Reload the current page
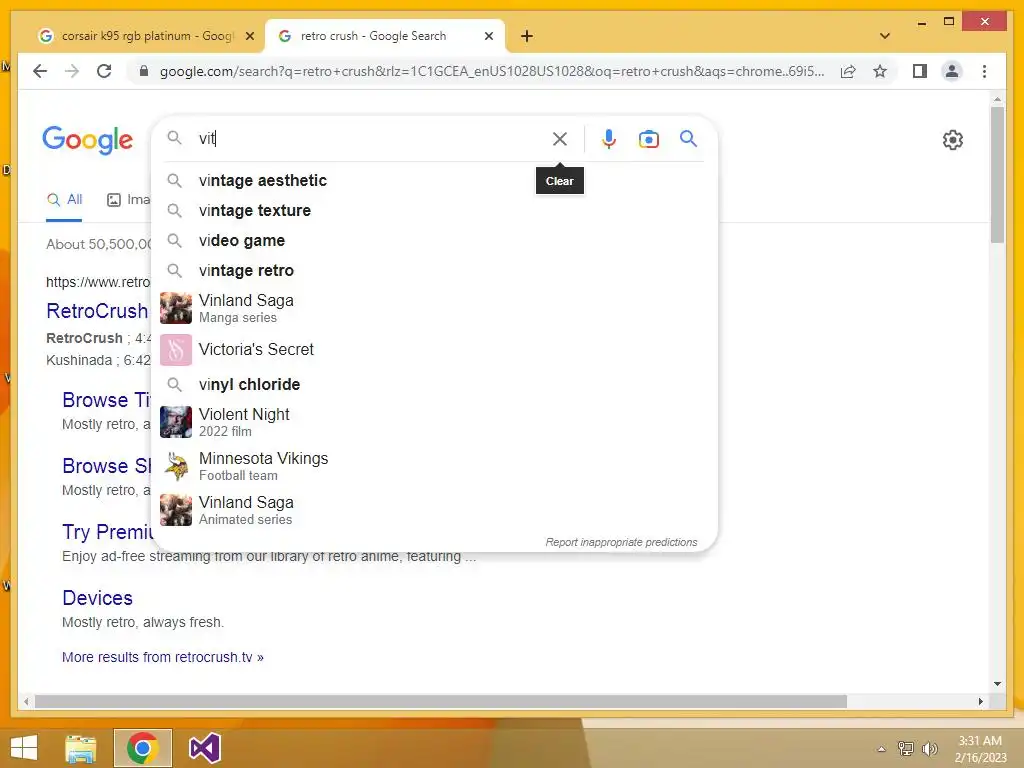Viewport: 1024px width, 768px height. (104, 71)
